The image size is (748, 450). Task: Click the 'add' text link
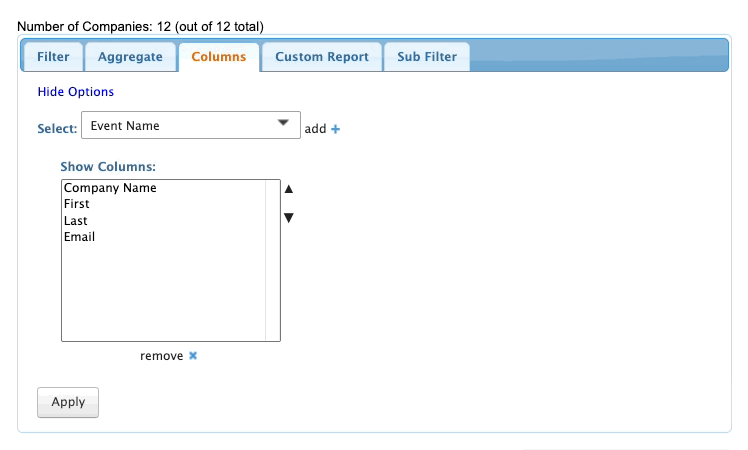coord(315,129)
